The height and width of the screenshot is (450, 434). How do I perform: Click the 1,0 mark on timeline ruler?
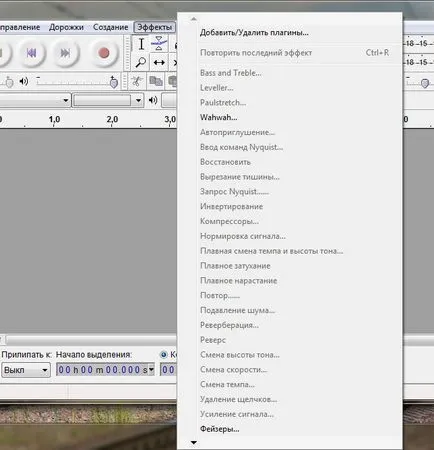click(54, 119)
